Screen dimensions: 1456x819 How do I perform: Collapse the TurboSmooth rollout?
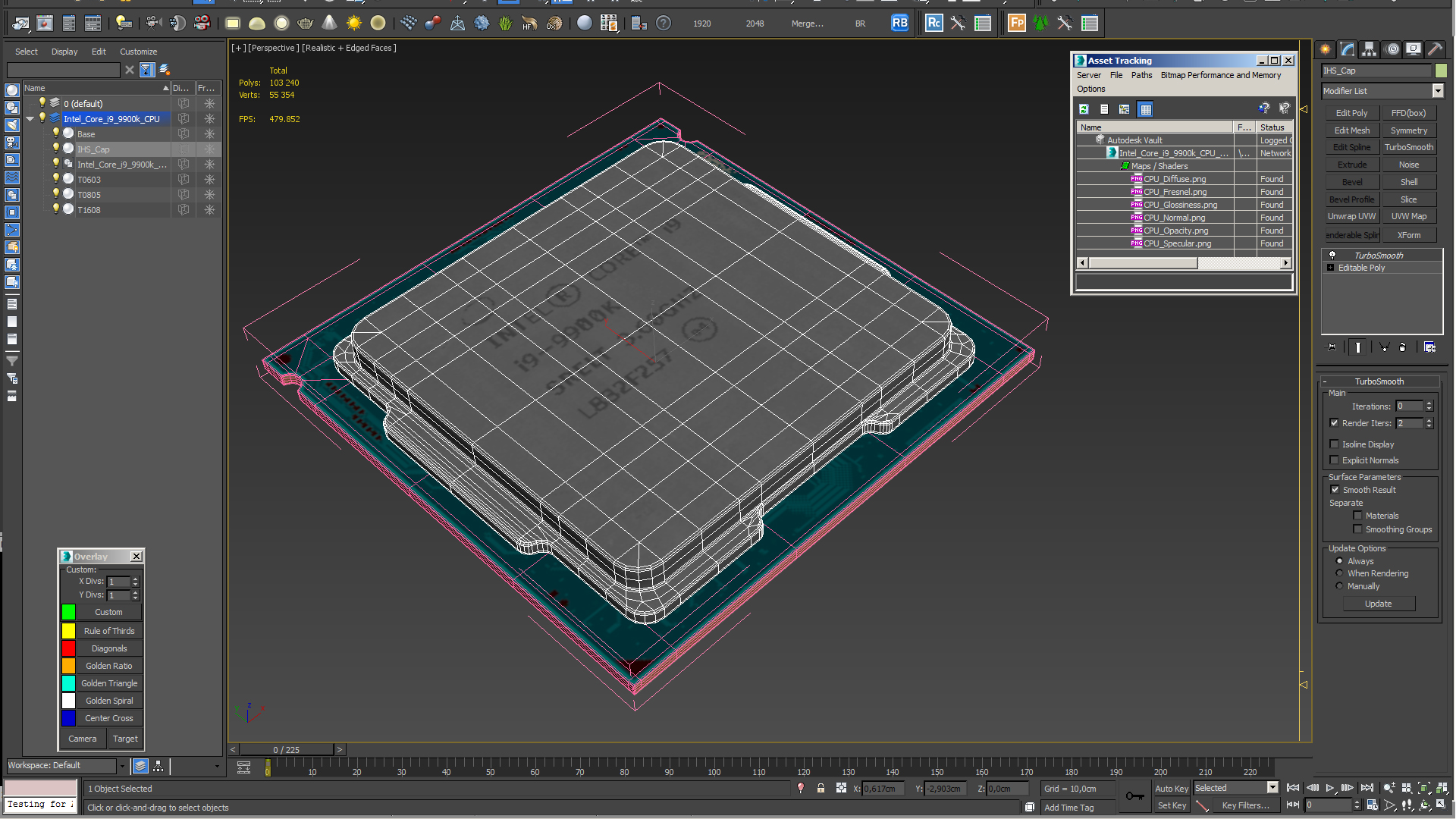click(1379, 381)
